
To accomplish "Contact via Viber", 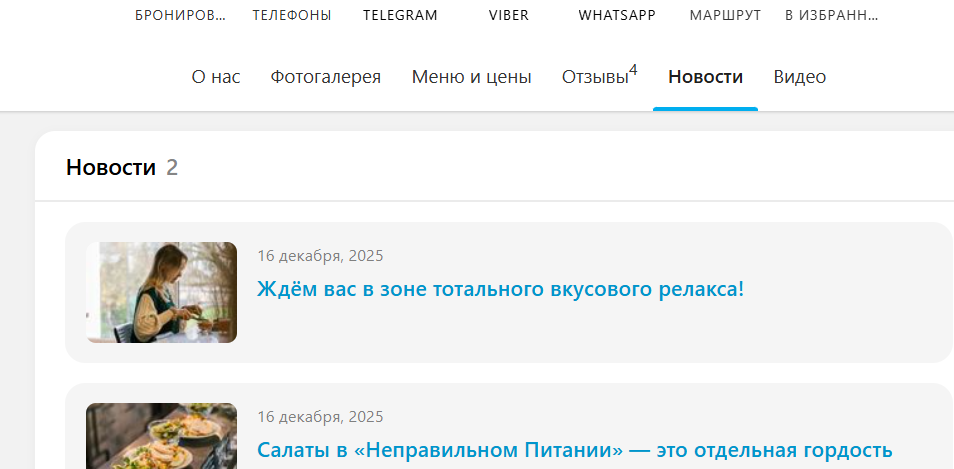I will 509,16.
